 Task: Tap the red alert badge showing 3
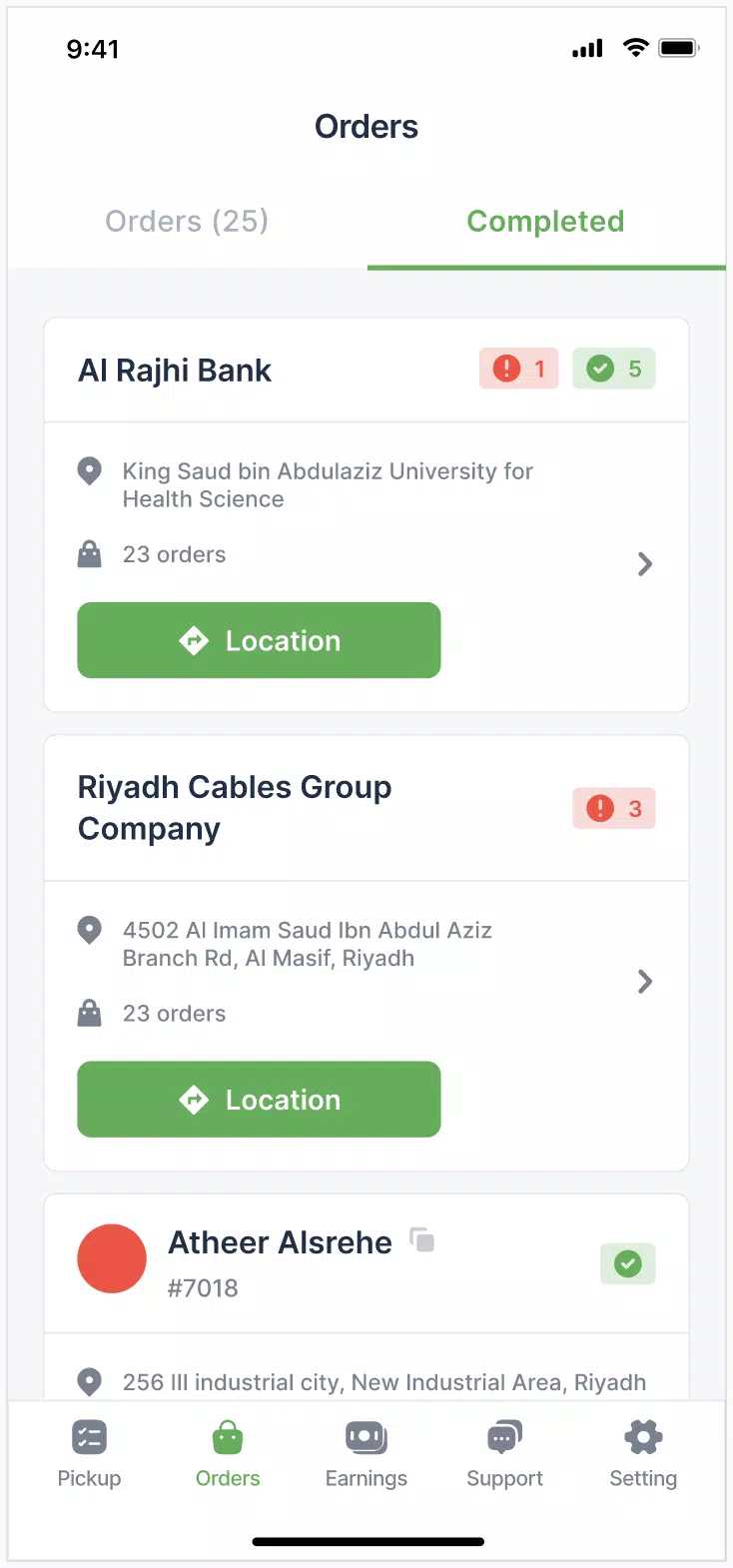pos(613,808)
